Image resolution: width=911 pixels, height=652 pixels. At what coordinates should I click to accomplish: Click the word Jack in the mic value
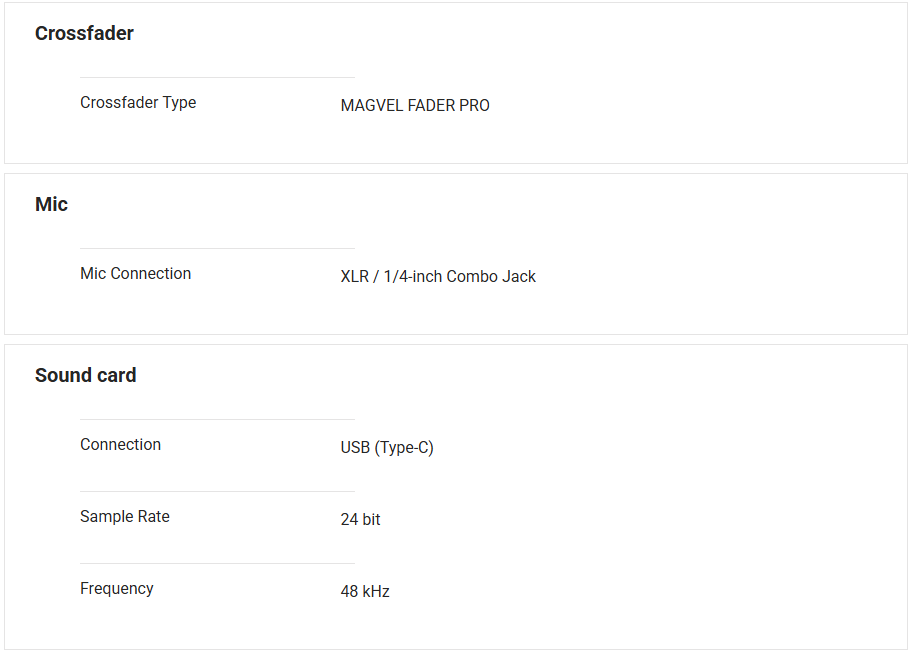[519, 276]
